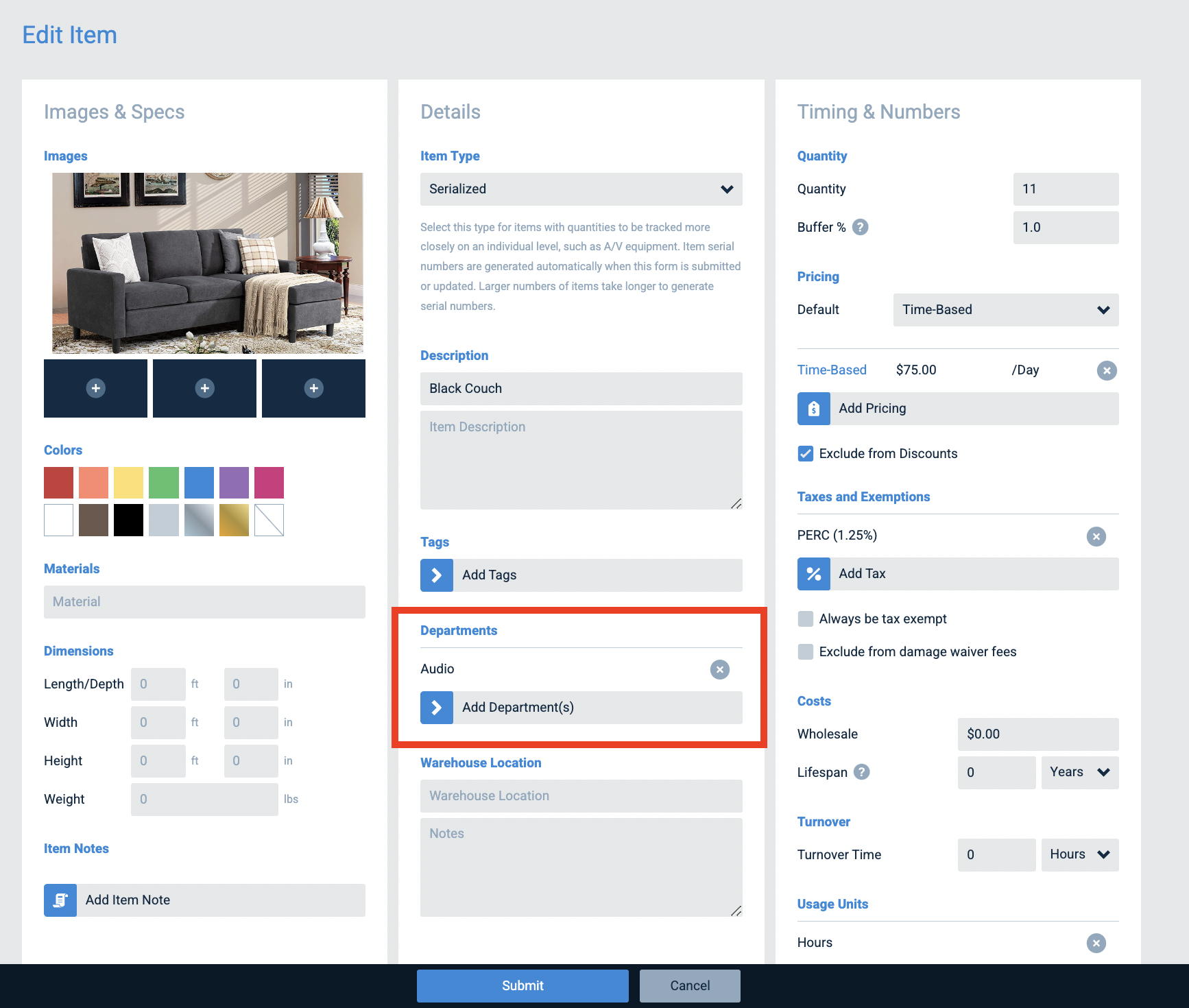Click the Buffer % help icon
The image size is (1189, 1008).
(x=861, y=226)
